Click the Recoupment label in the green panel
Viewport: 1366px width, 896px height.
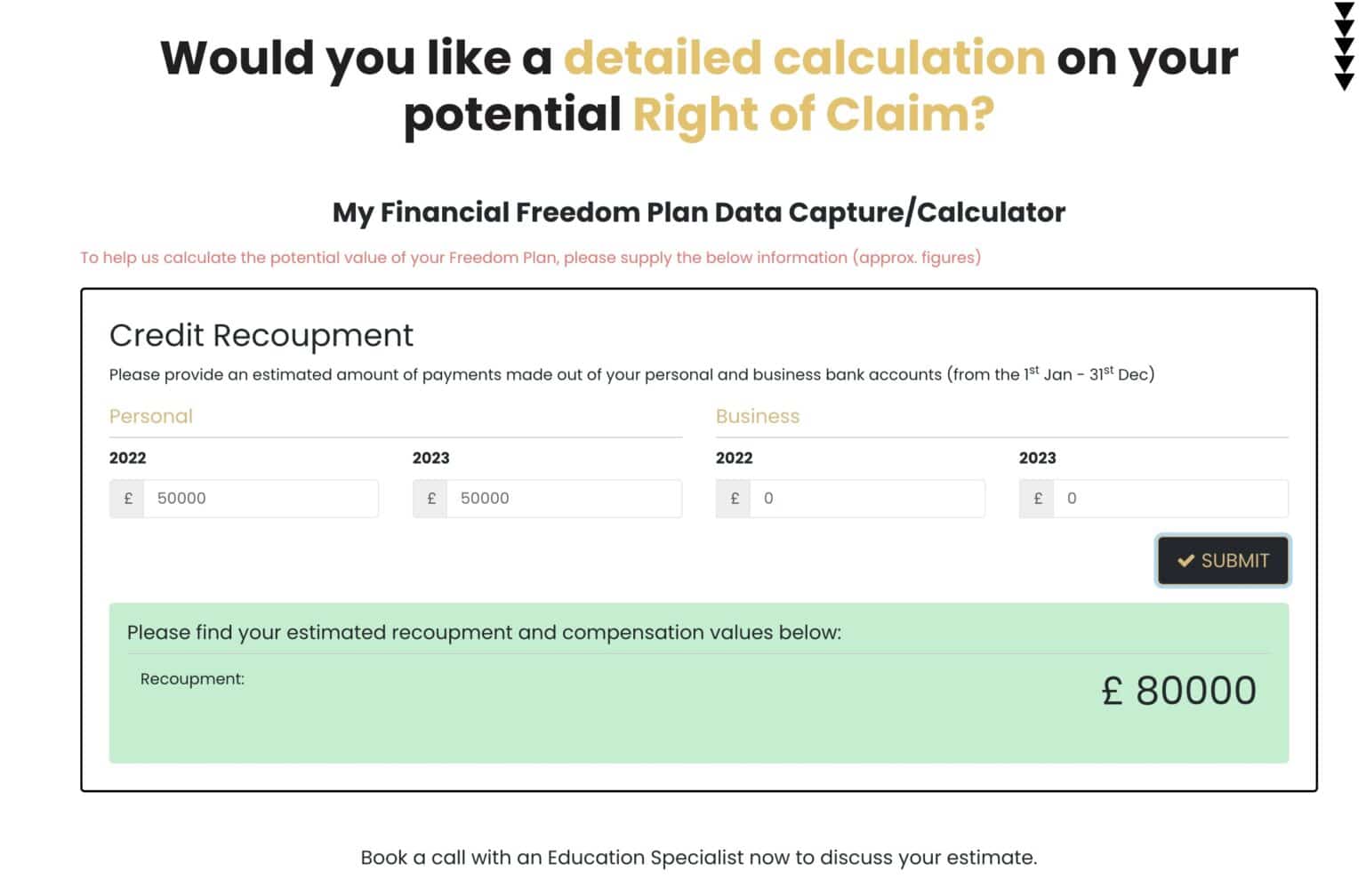coord(192,678)
